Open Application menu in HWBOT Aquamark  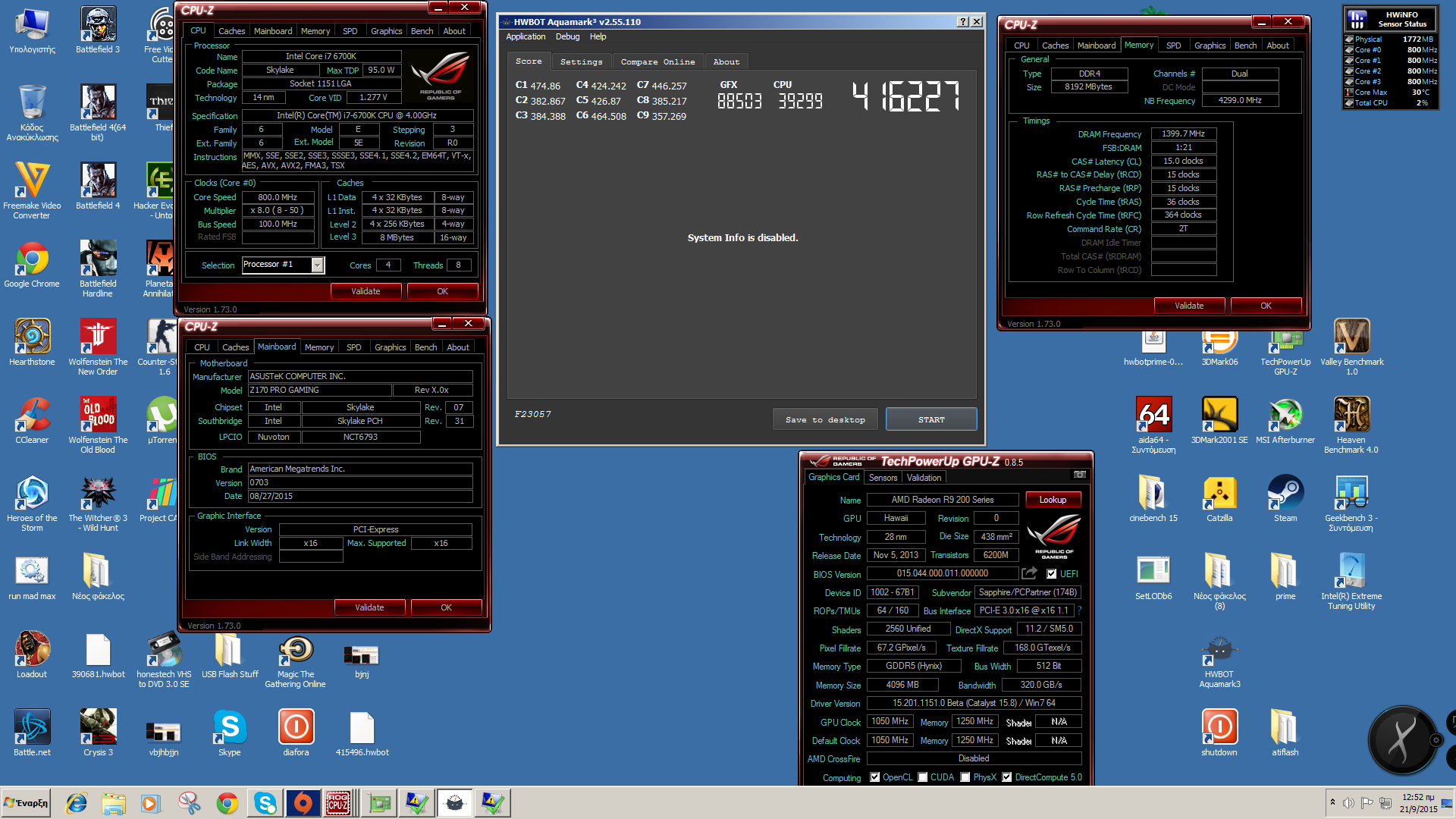526,36
